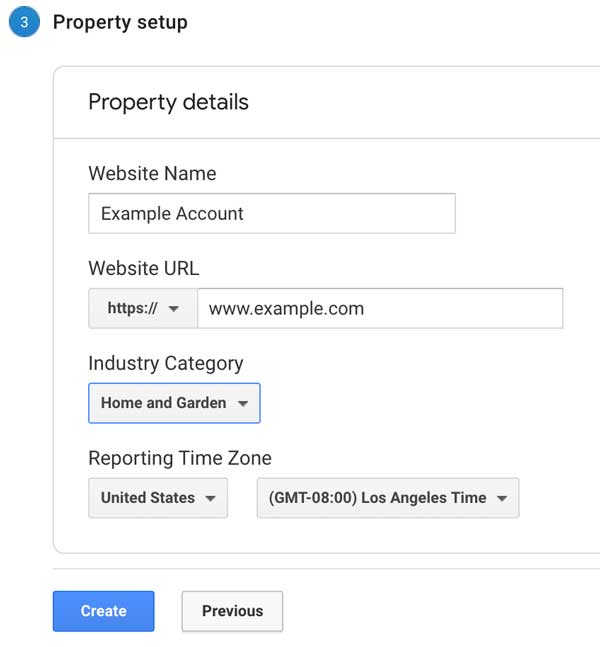Go back with the Previous button

point(232,611)
